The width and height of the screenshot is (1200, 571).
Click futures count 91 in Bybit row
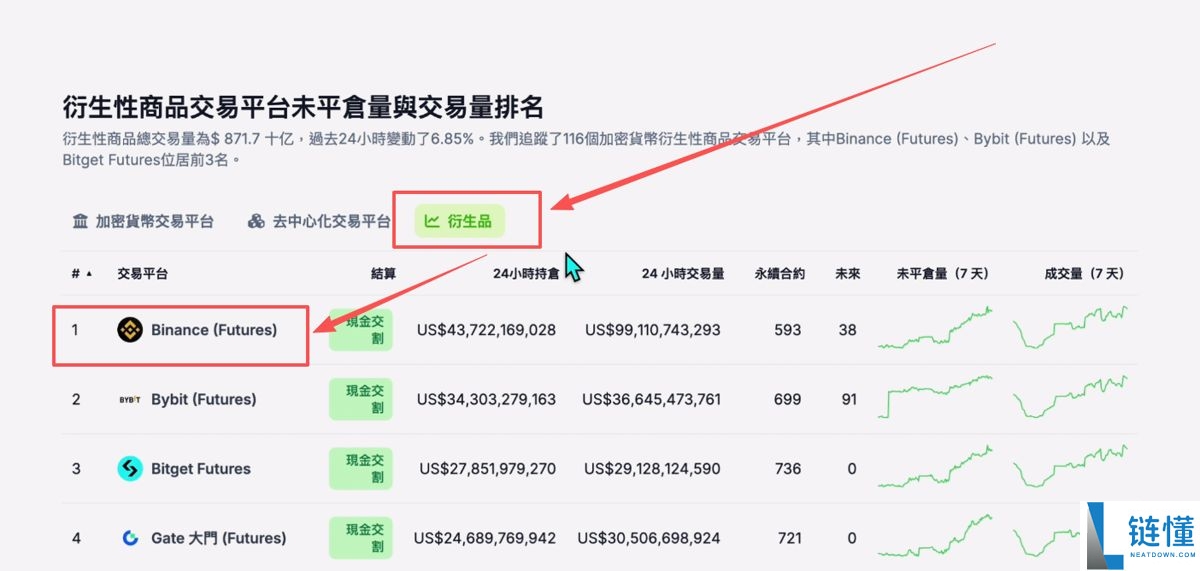click(x=849, y=399)
